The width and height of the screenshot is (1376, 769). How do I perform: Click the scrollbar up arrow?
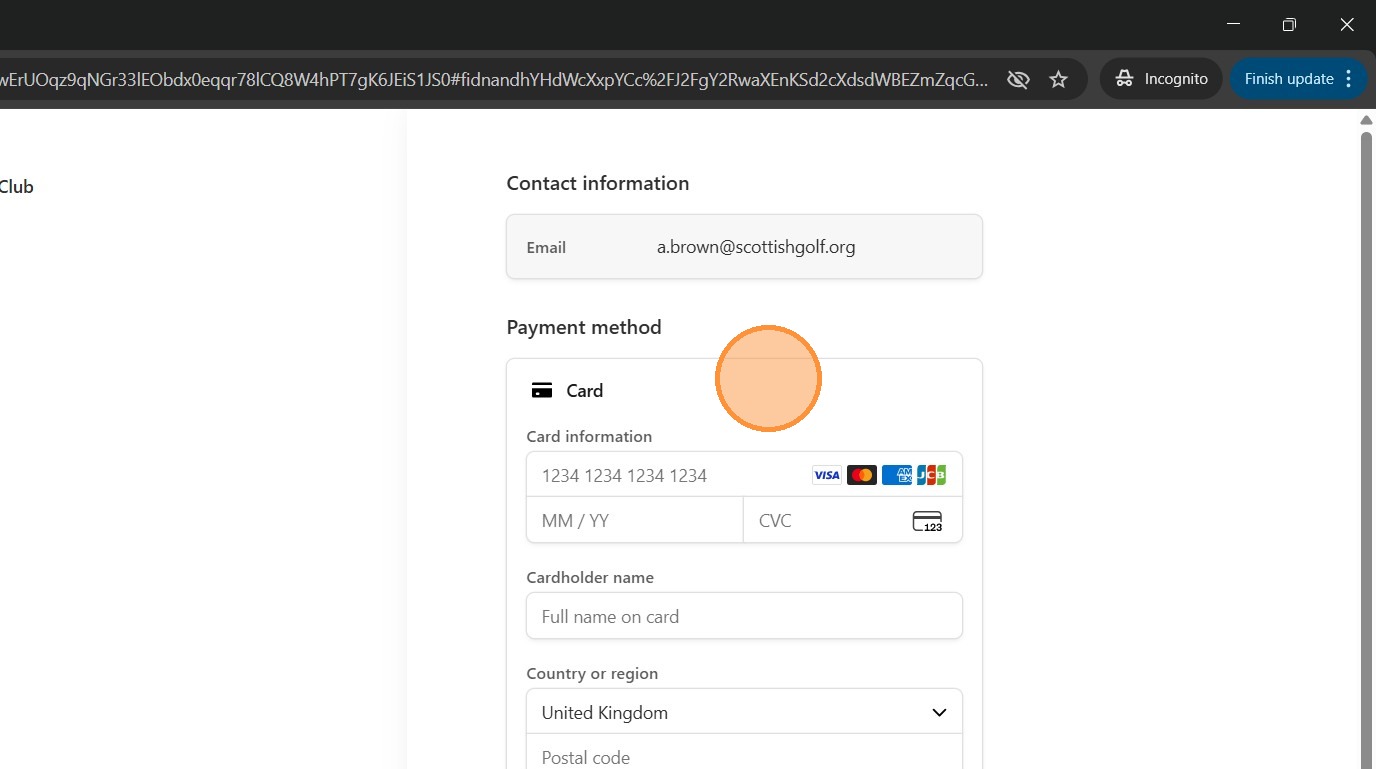(x=1367, y=121)
